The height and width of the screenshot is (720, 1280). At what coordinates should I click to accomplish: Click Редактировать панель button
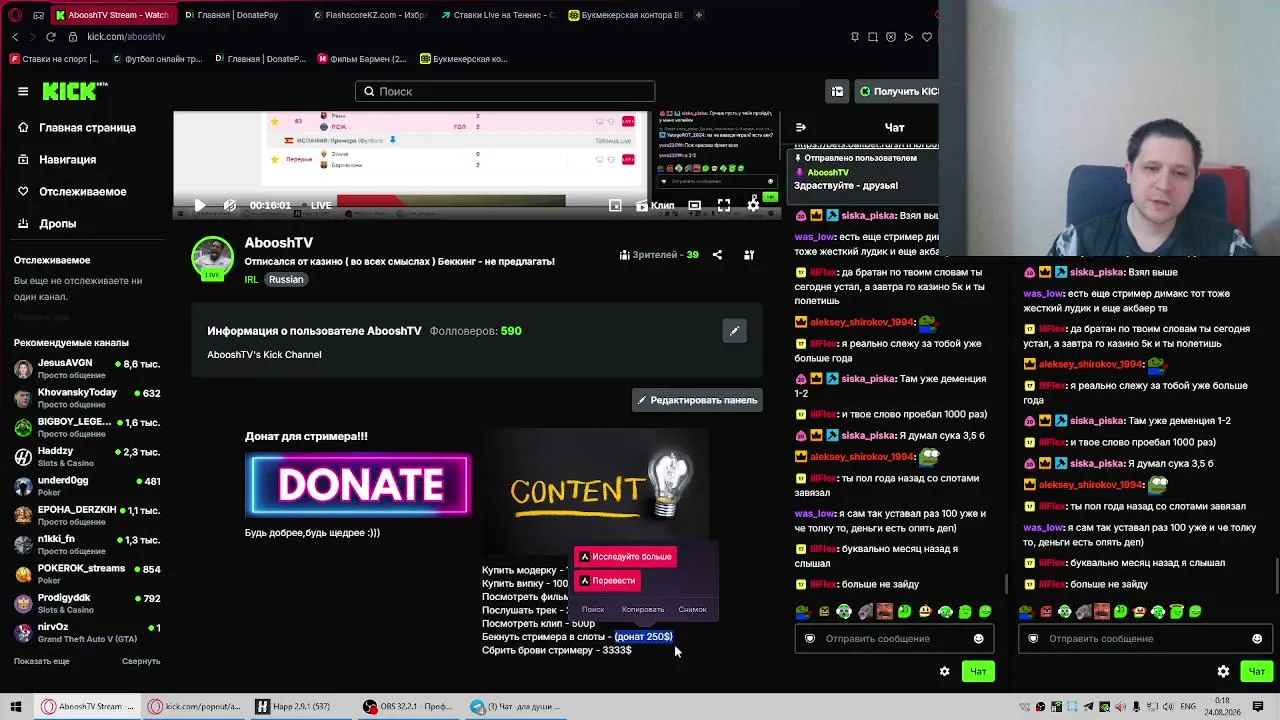coord(697,400)
